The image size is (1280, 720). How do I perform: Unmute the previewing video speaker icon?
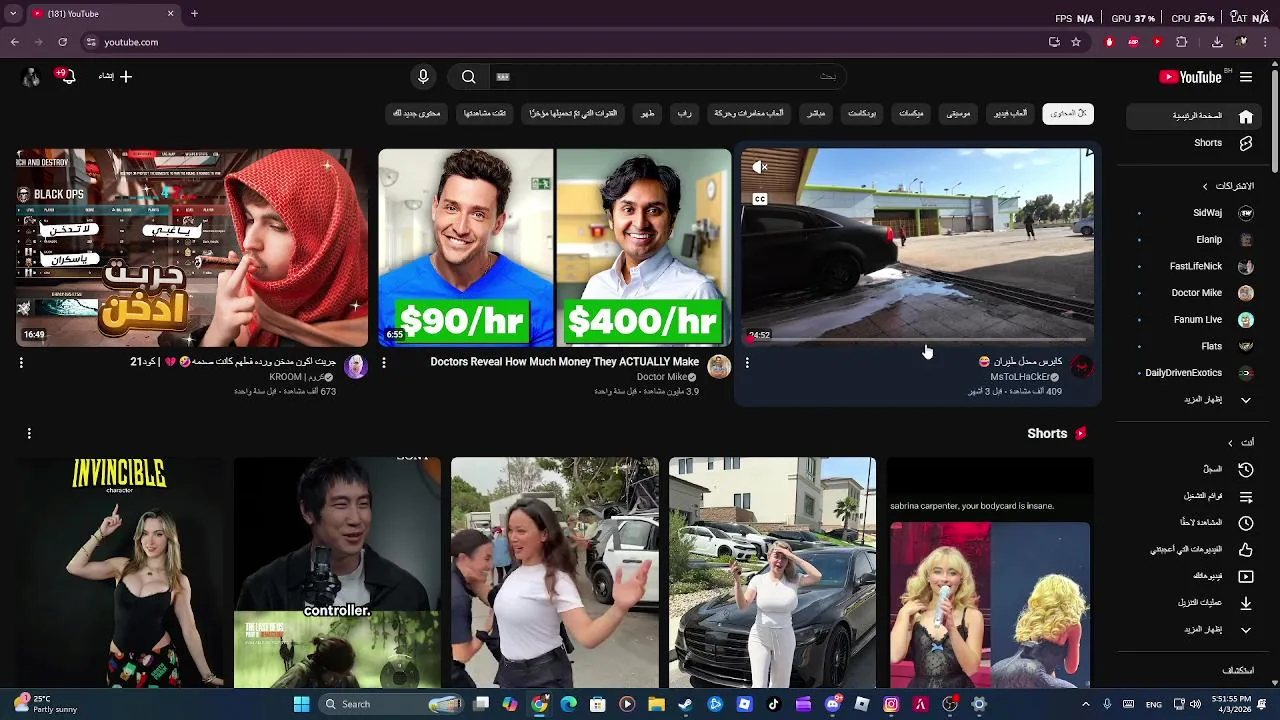[x=760, y=167]
